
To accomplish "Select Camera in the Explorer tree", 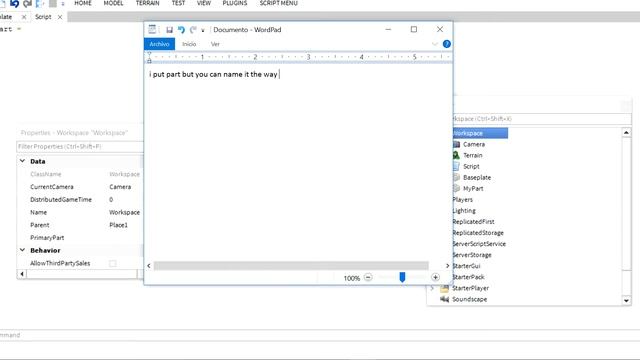I will [474, 144].
